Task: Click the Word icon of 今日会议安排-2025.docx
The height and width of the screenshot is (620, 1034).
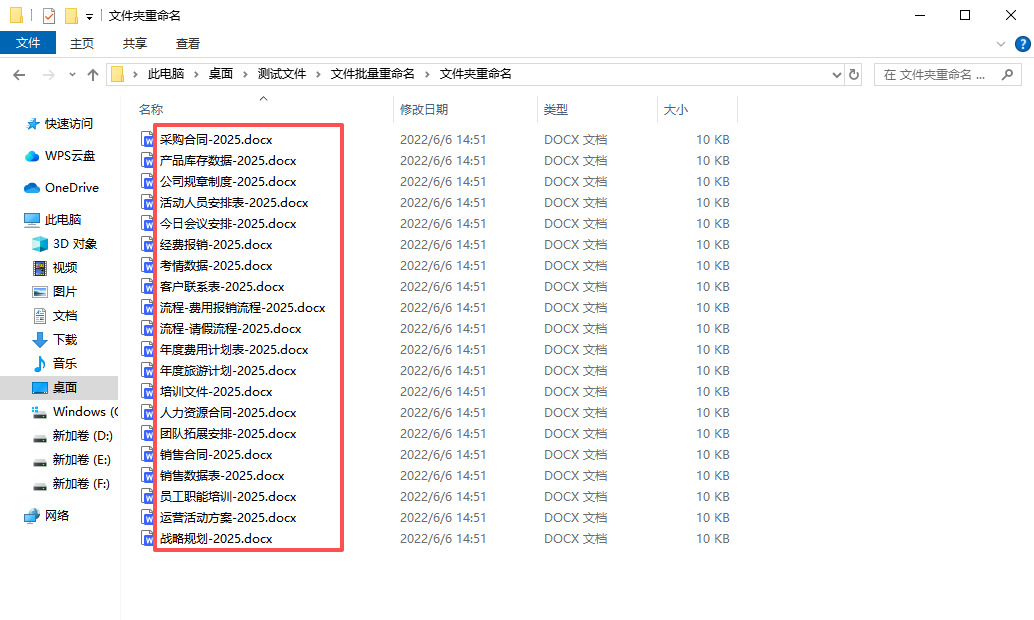Action: [x=147, y=224]
